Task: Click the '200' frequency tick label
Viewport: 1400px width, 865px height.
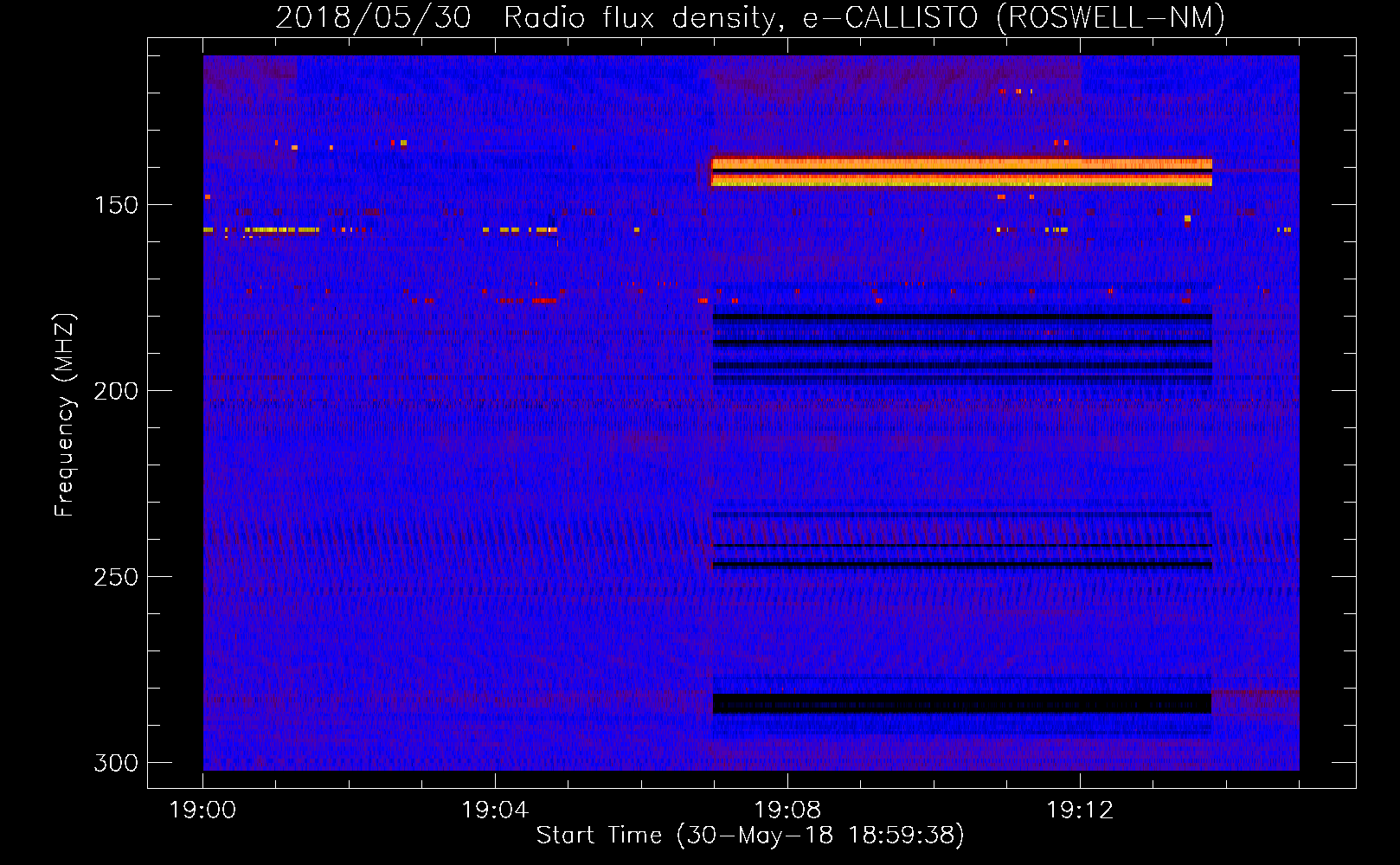Action: (116, 391)
